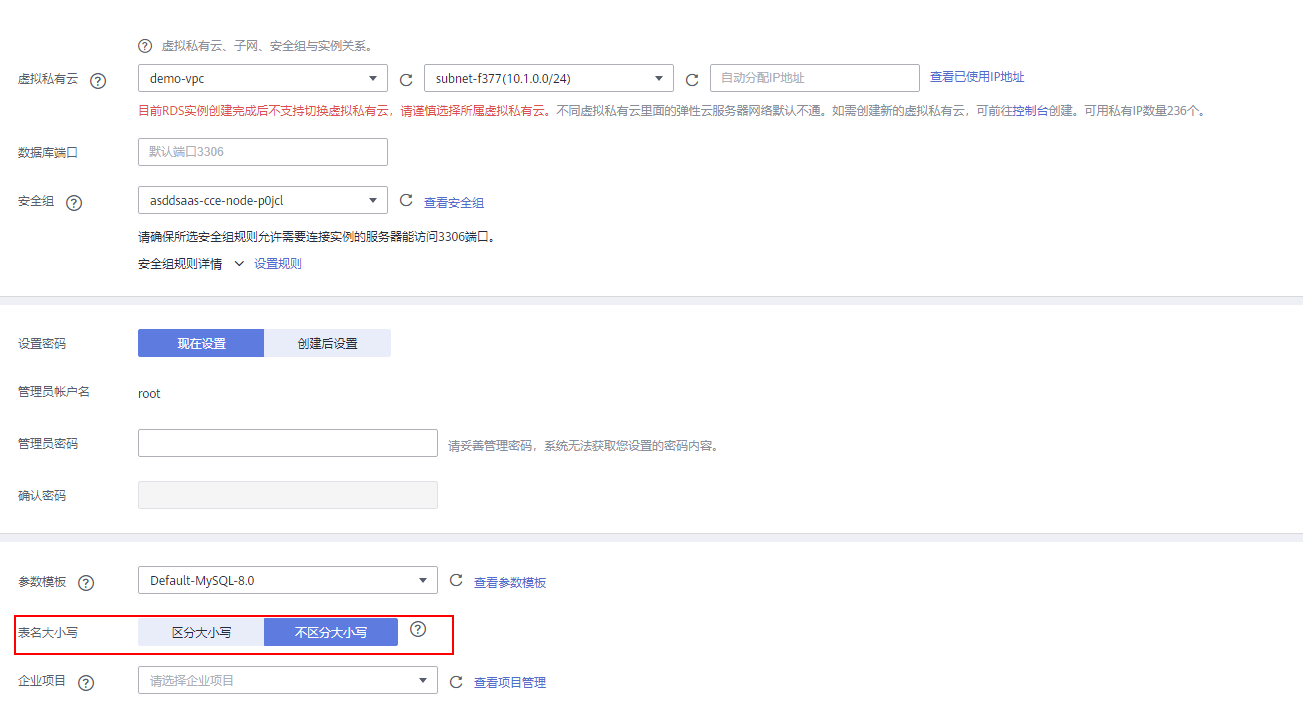Click the help icon beside 安全组

pos(74,203)
